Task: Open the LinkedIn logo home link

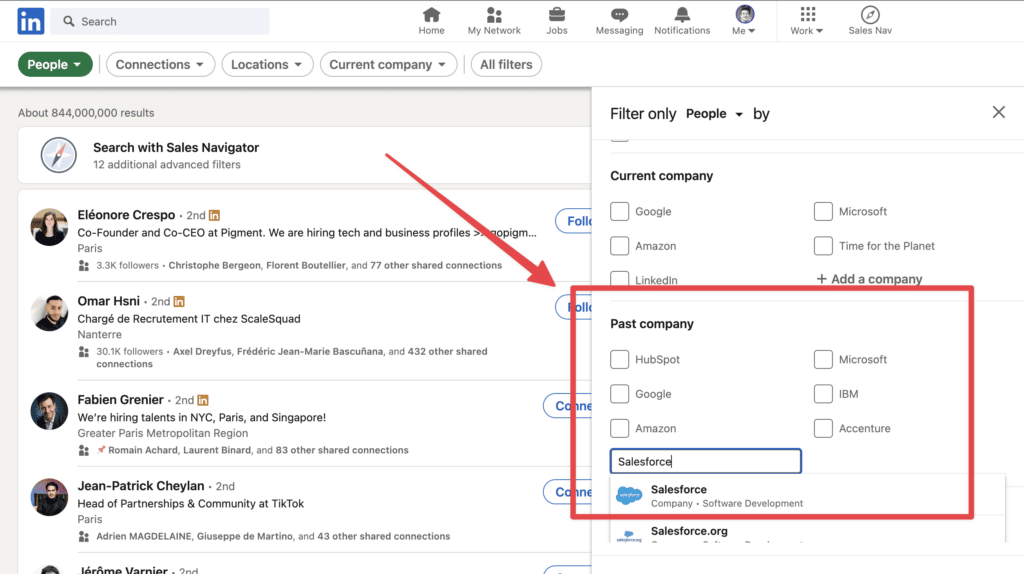Action: pos(31,21)
